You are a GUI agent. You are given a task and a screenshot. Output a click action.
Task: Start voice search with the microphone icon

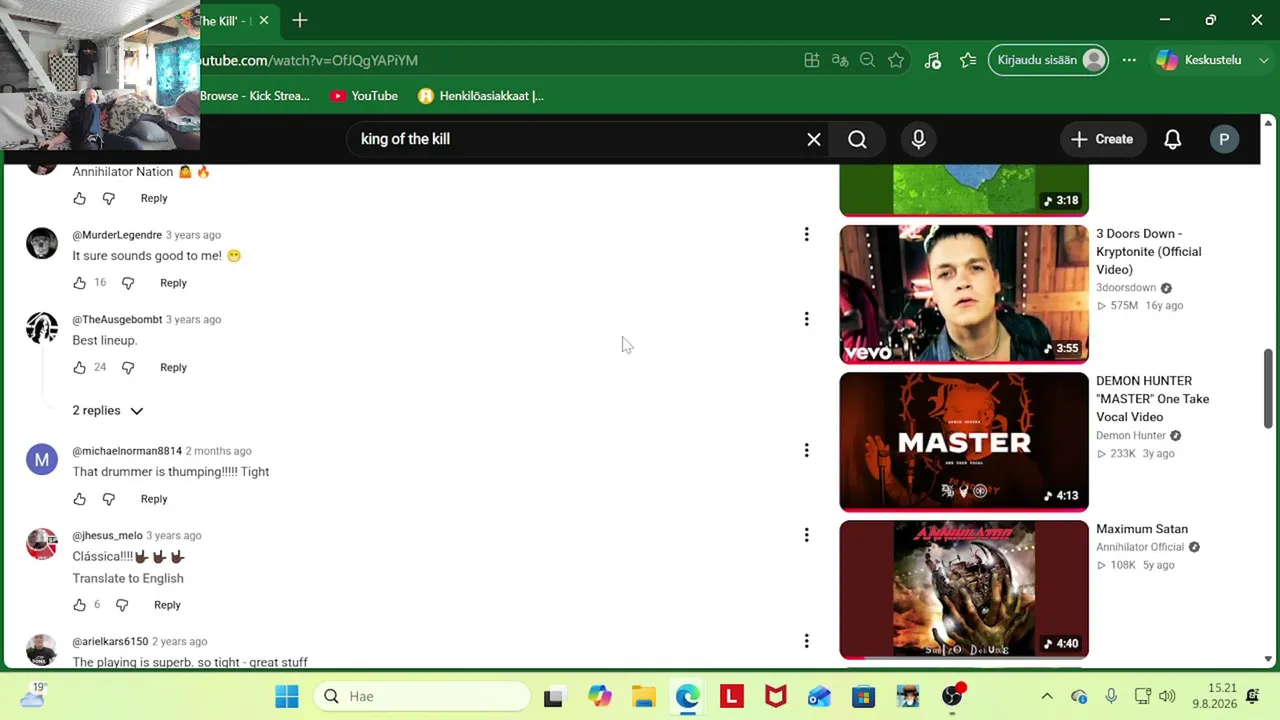(919, 140)
